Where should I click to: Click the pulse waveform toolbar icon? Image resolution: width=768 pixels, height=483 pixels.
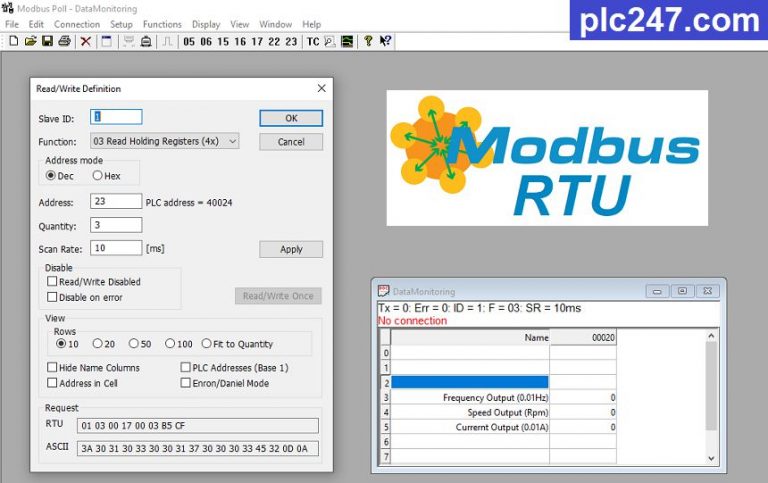[x=167, y=41]
